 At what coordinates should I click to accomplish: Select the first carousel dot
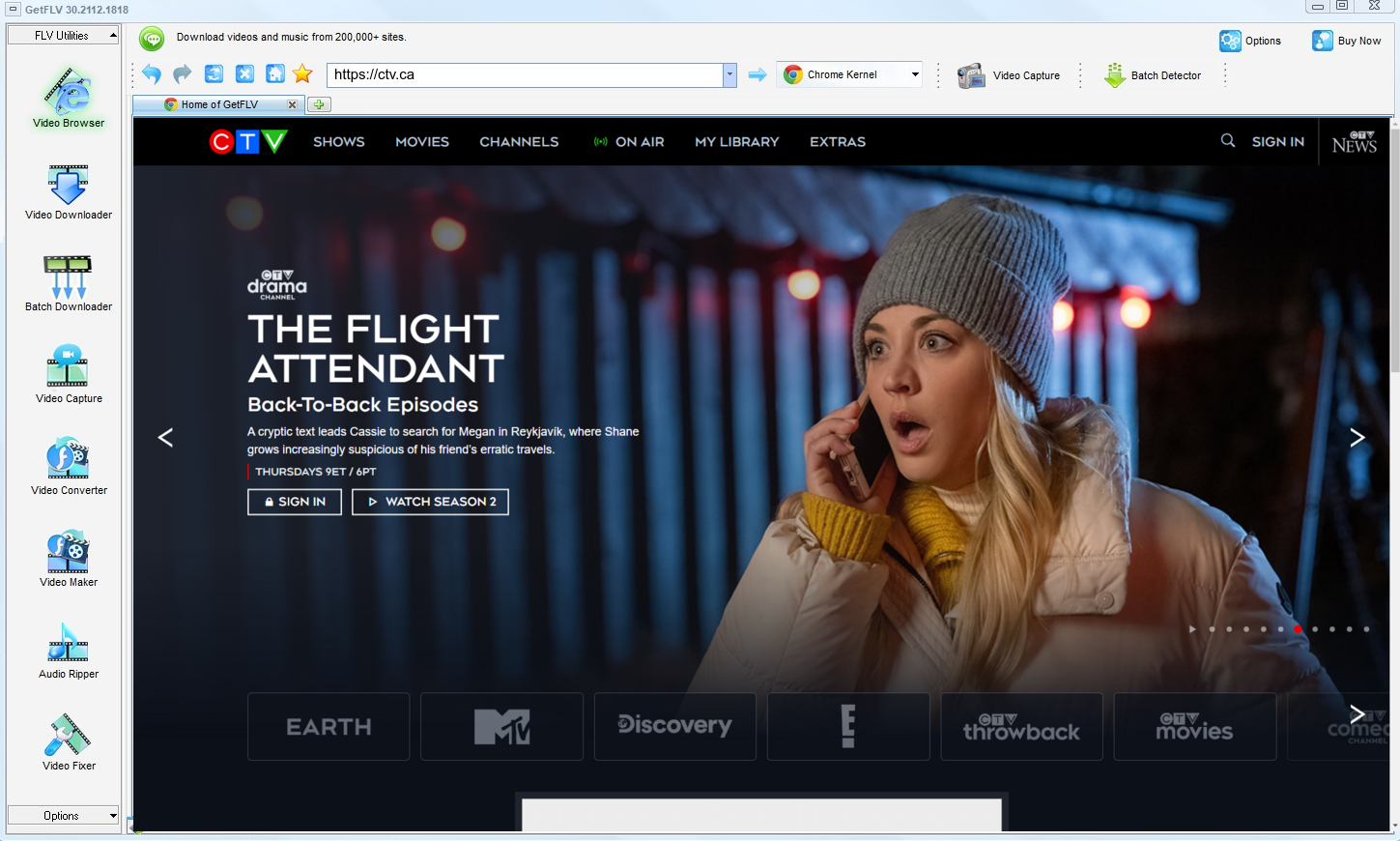click(1212, 629)
